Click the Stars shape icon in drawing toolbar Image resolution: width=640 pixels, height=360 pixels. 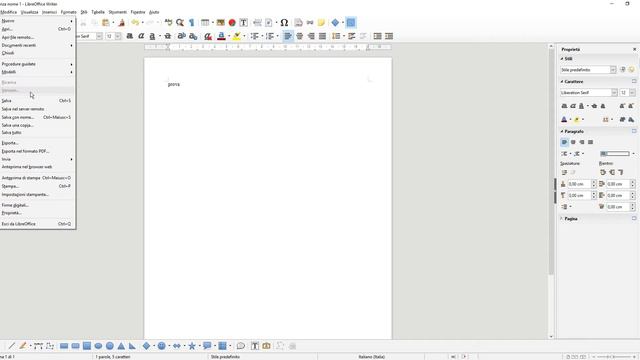(x=192, y=346)
